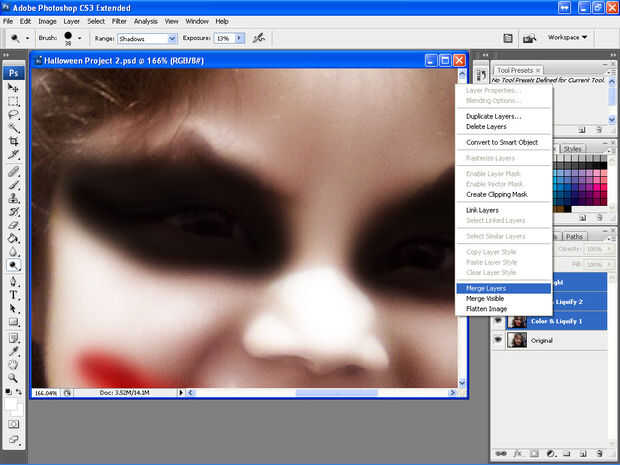
Task: Click Create new layer icon in Layers panel
Action: (x=583, y=453)
